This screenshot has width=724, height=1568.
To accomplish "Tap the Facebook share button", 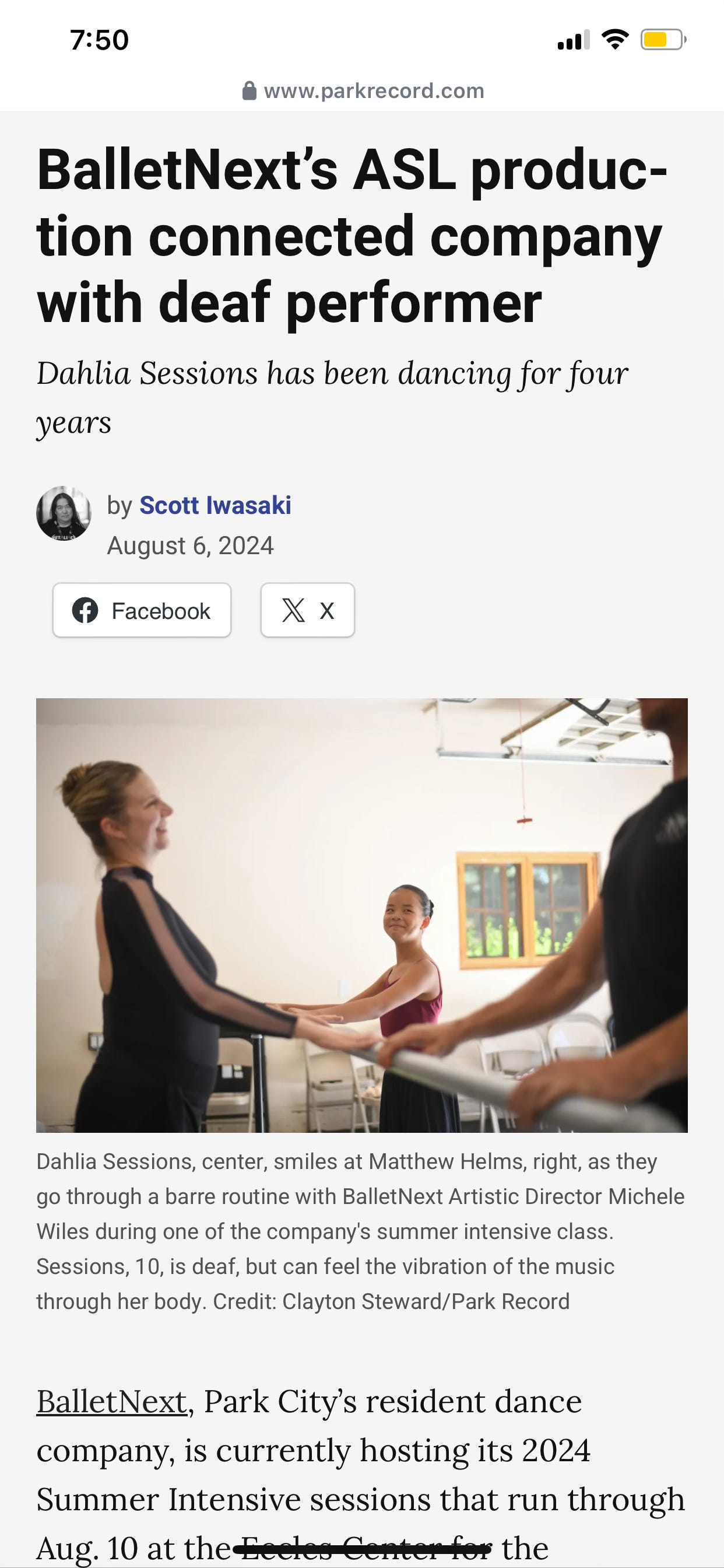I will point(142,610).
